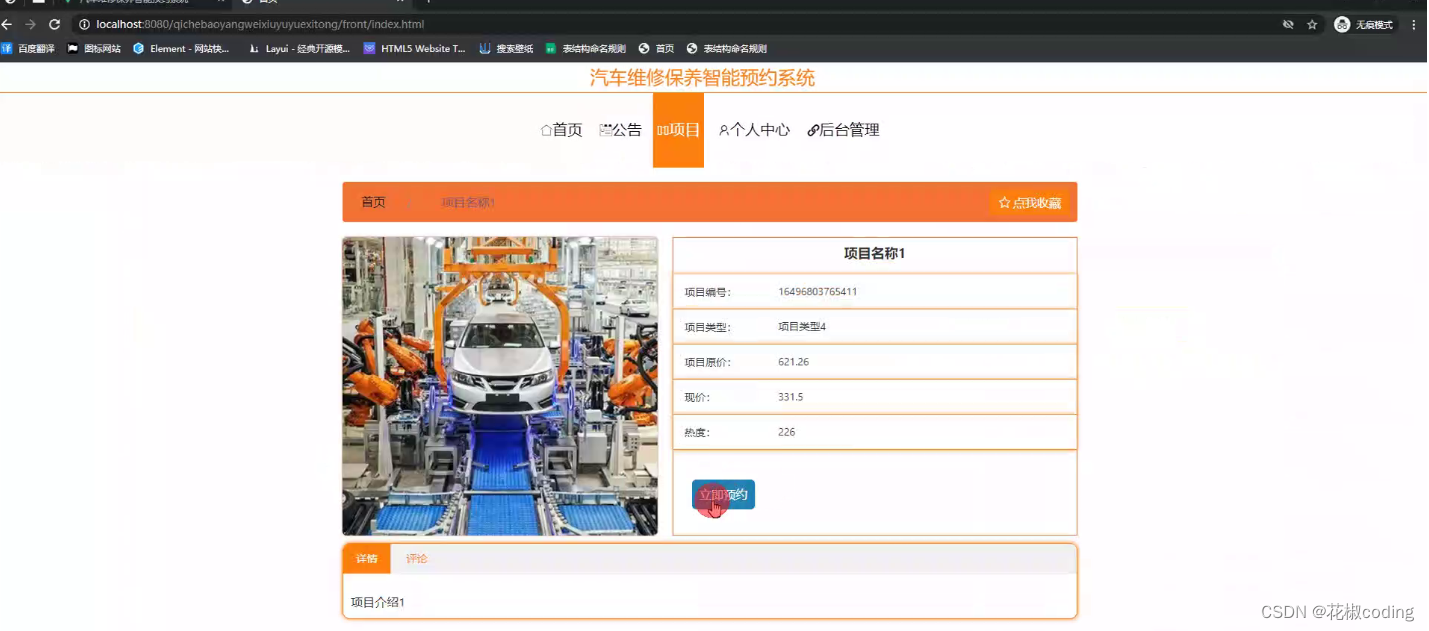The width and height of the screenshot is (1429, 631).
Task: Toggle the eye-slash icon near address bar
Action: tap(1288, 24)
